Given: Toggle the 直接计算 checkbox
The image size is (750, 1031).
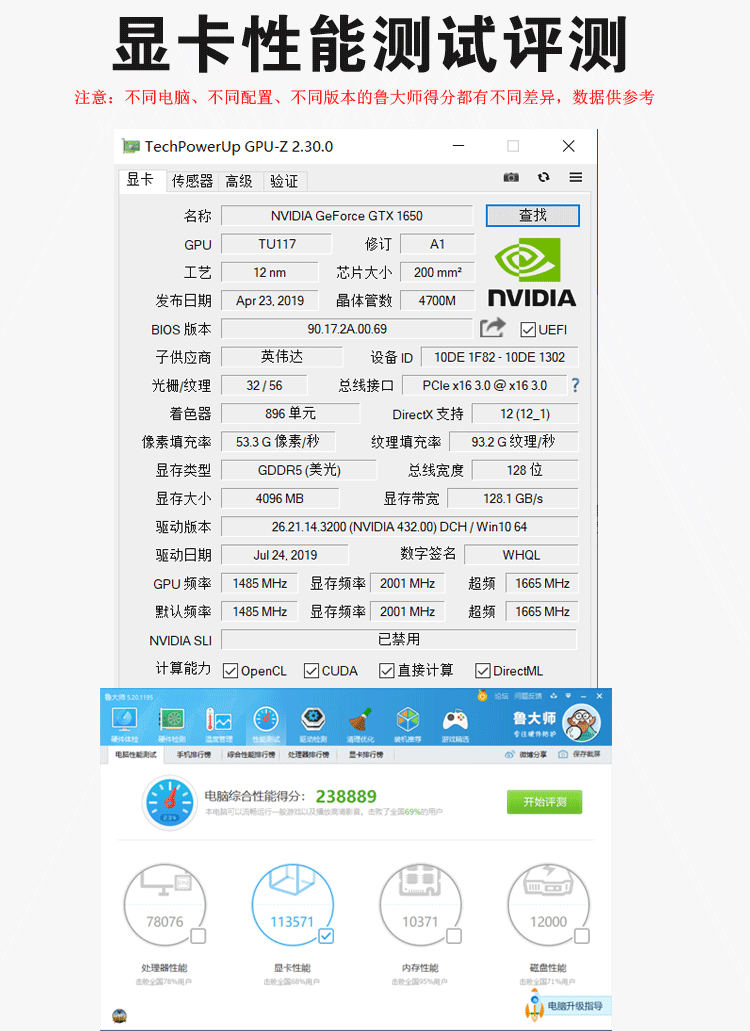Looking at the screenshot, I should click(387, 671).
